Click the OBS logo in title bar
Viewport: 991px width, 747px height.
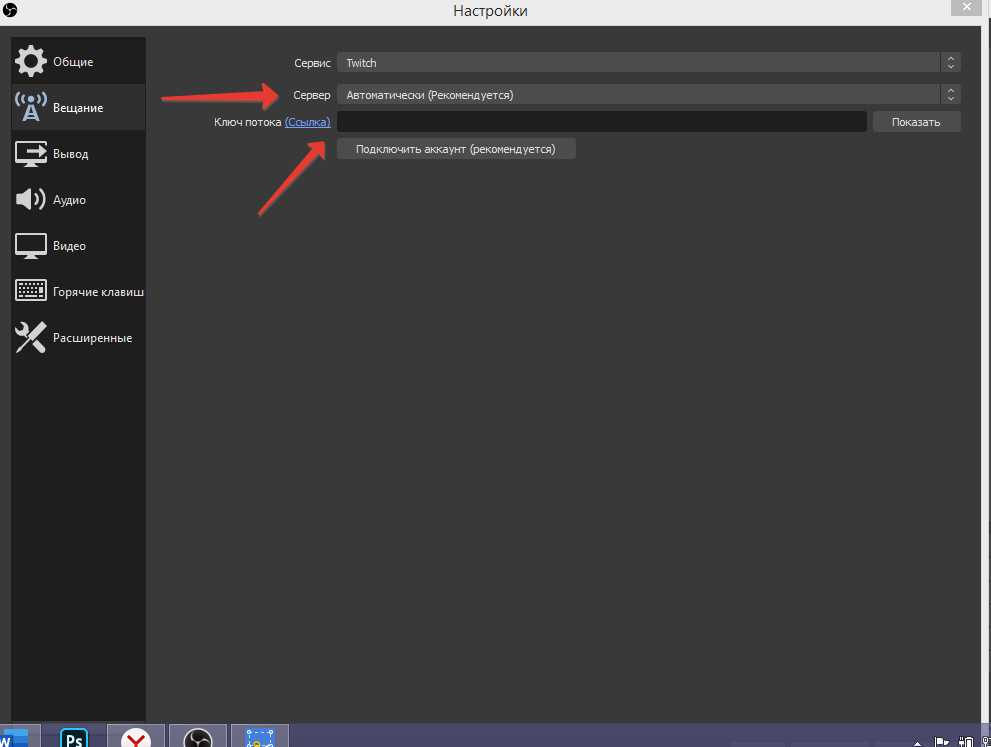(11, 11)
